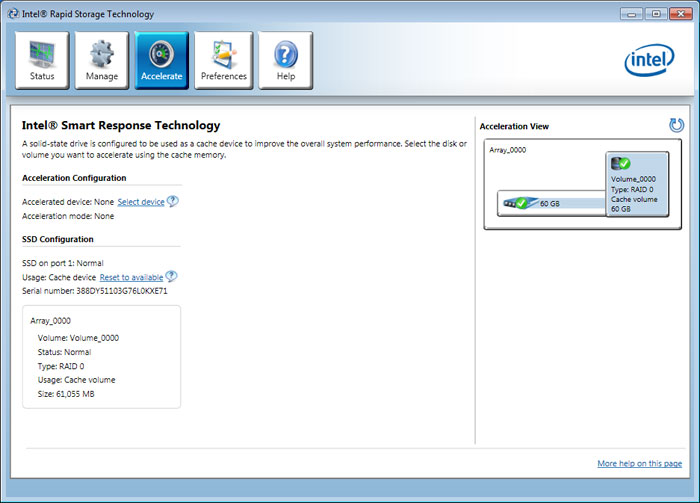Click 'Status: Normal' in the Array_0000 box
This screenshot has height=503, width=700.
click(64, 352)
